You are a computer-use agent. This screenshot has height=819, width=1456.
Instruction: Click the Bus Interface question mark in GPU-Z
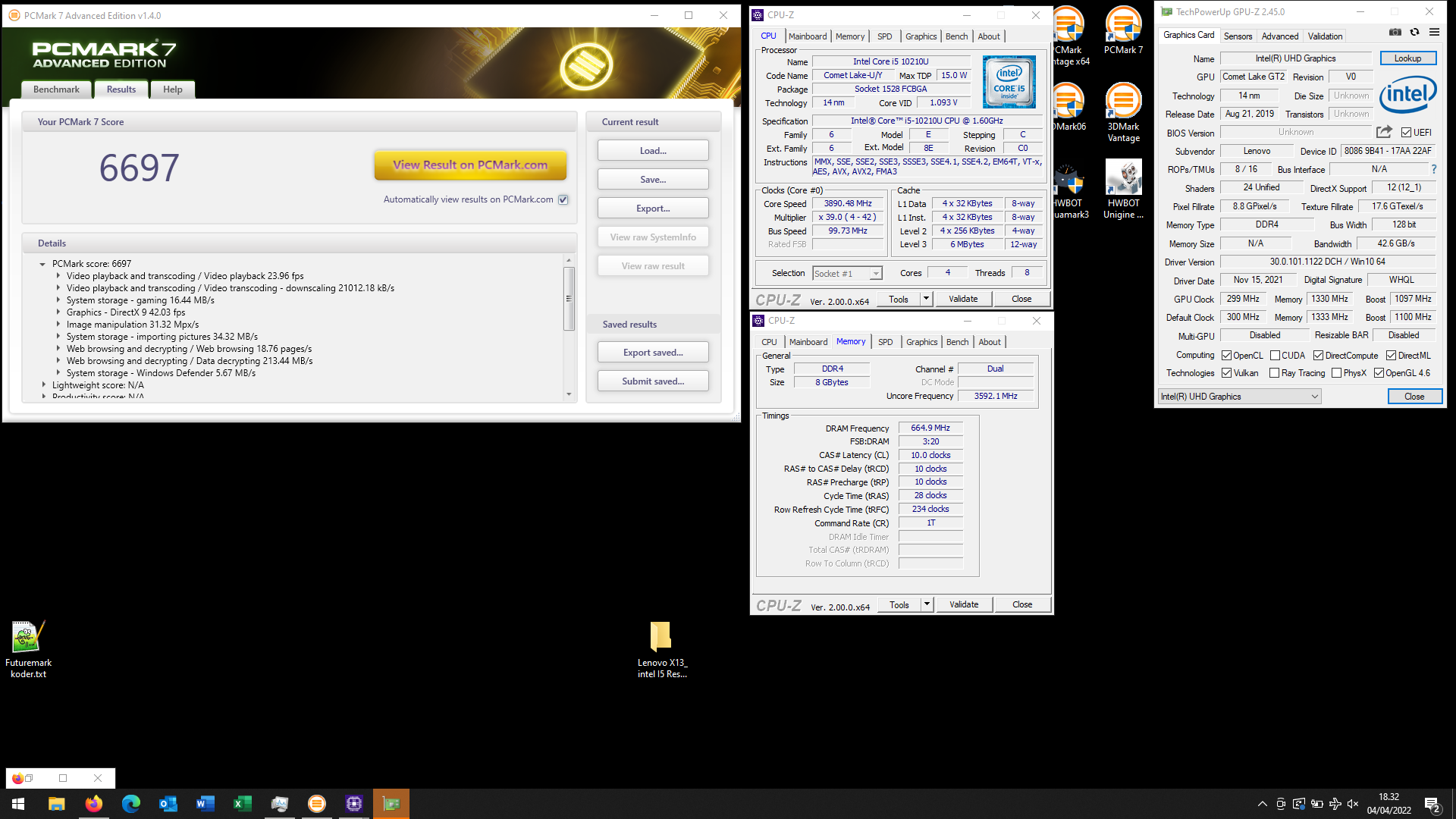point(1433,170)
